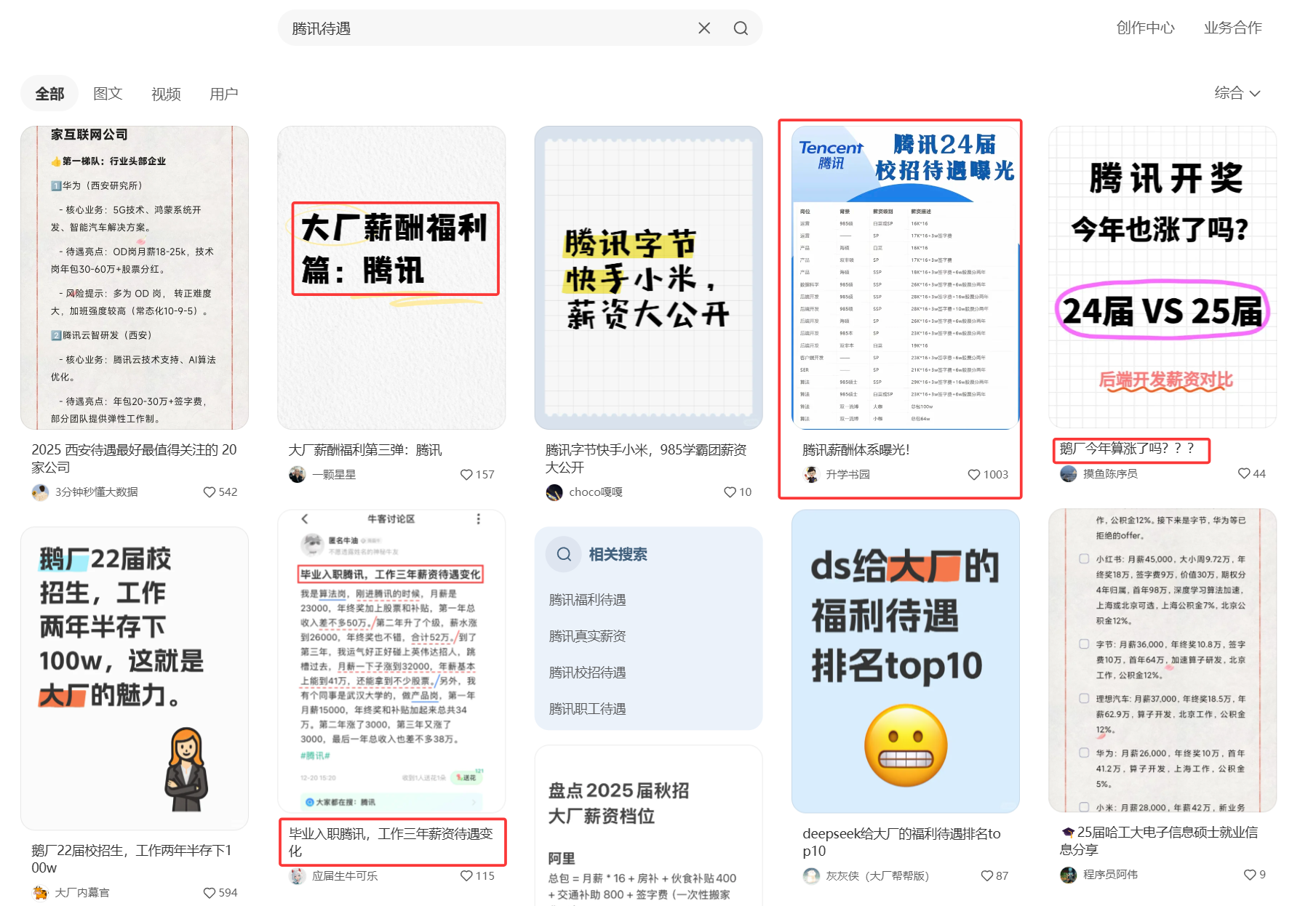Switch to the 图文 tab

[108, 94]
